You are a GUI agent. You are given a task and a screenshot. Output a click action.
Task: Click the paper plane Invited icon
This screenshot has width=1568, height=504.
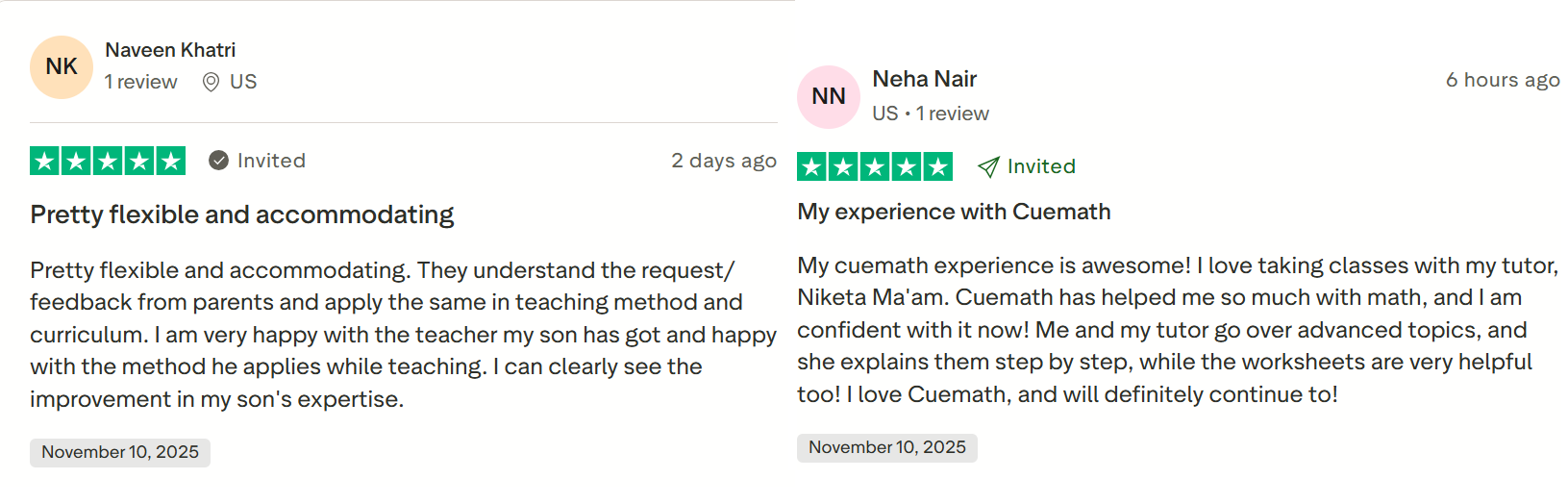[988, 167]
